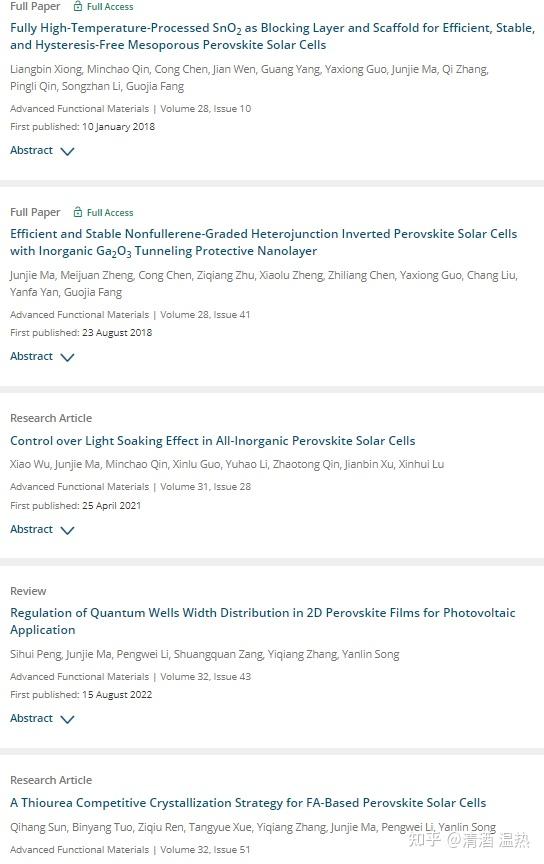Click the Abstract label under the Light Soaking paper

[x=31, y=530]
